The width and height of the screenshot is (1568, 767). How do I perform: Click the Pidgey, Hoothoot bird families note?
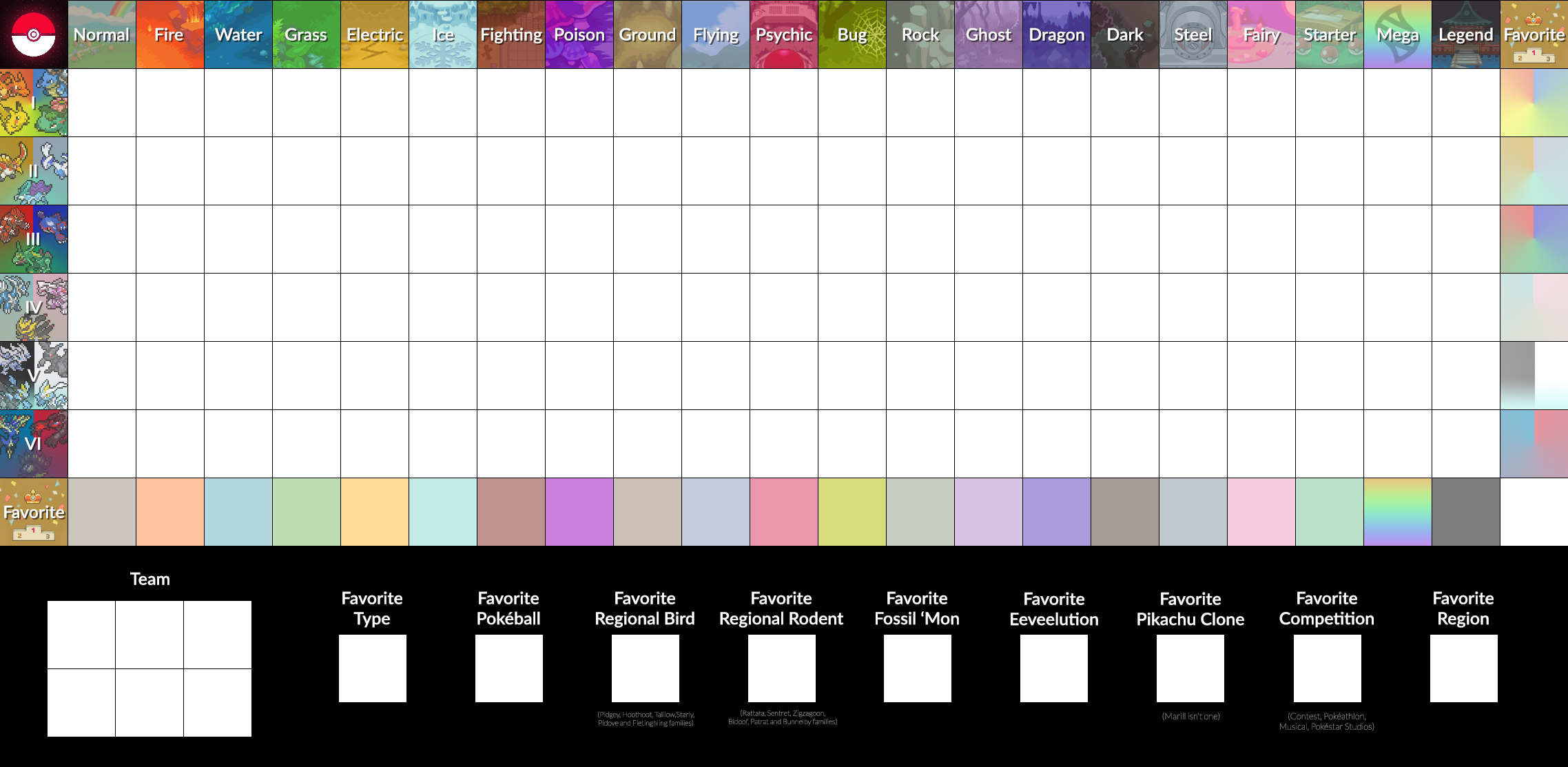click(646, 719)
